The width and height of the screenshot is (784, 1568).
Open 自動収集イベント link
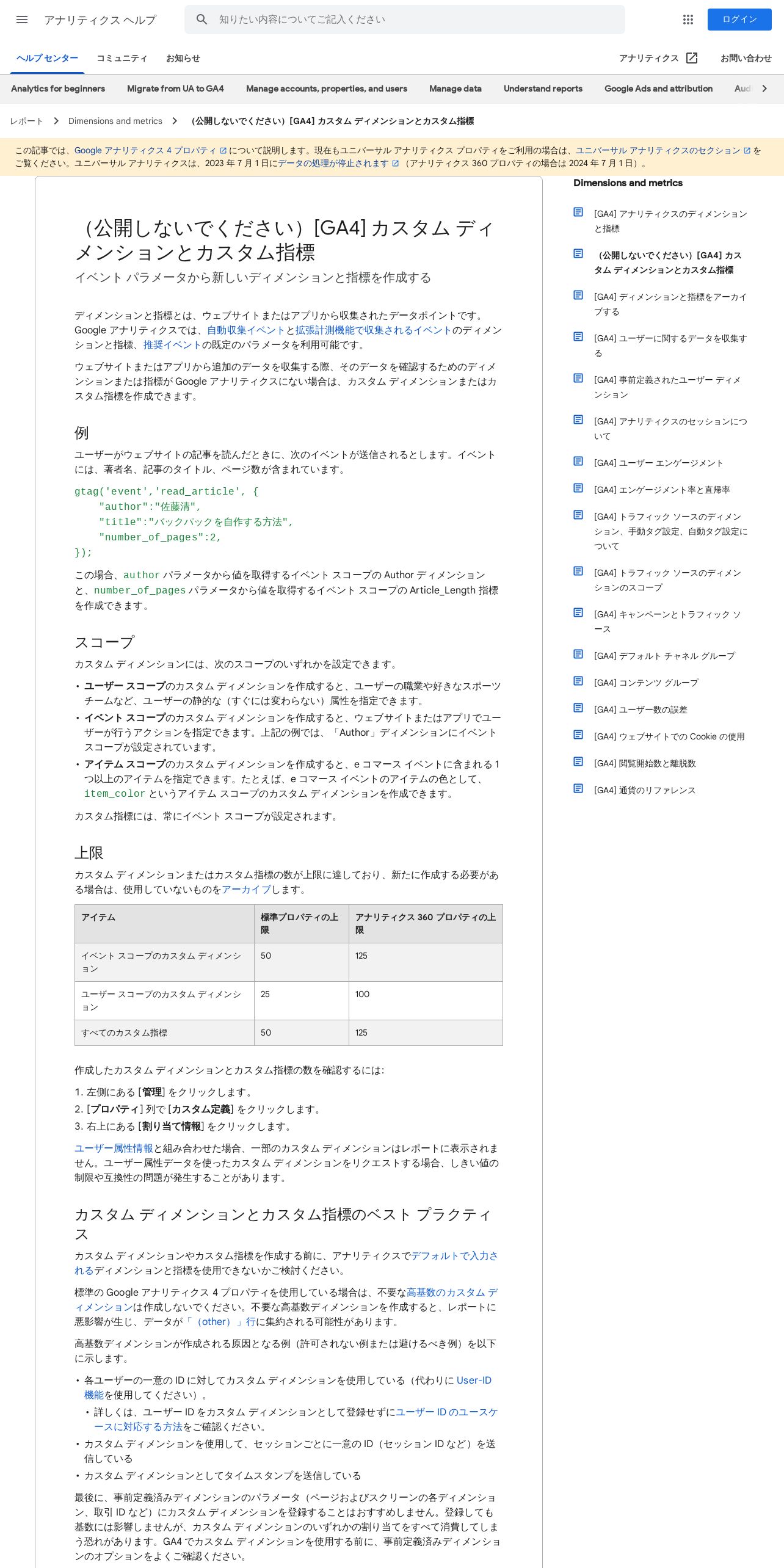246,330
